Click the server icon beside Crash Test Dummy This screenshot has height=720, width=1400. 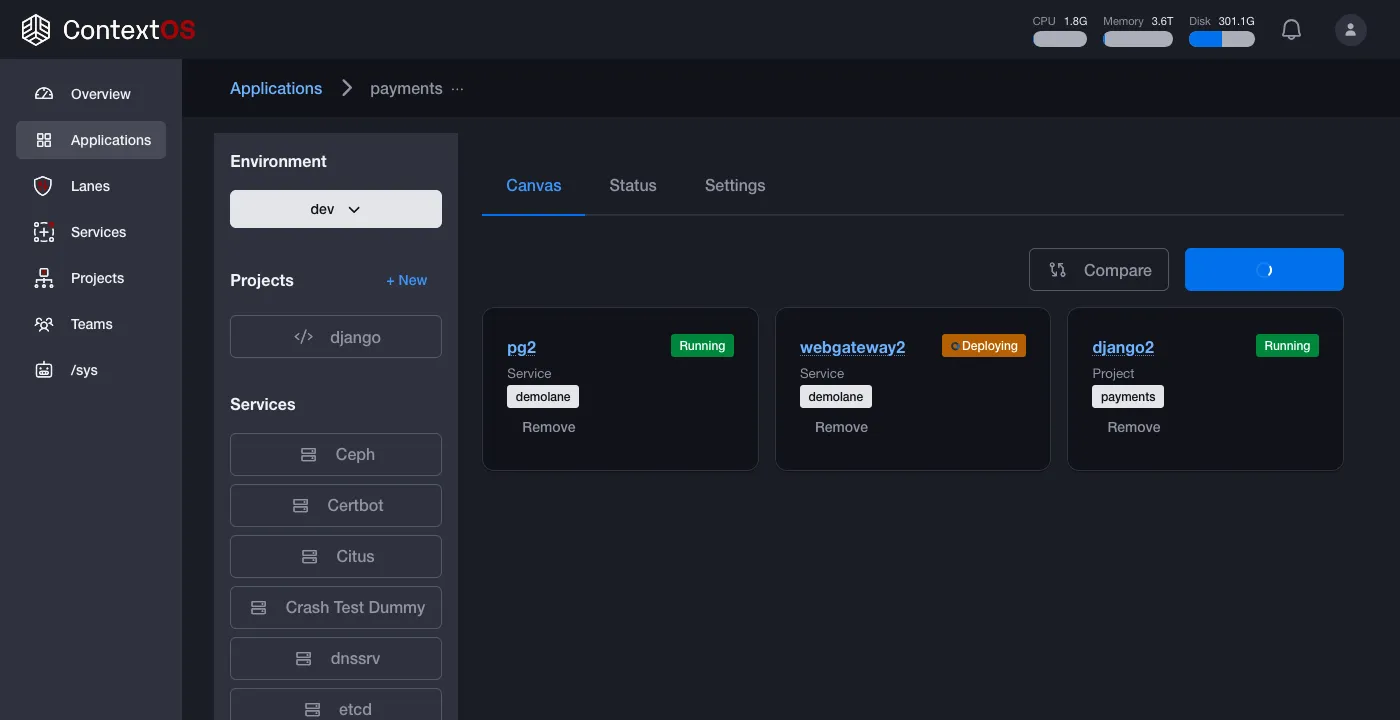(x=259, y=608)
